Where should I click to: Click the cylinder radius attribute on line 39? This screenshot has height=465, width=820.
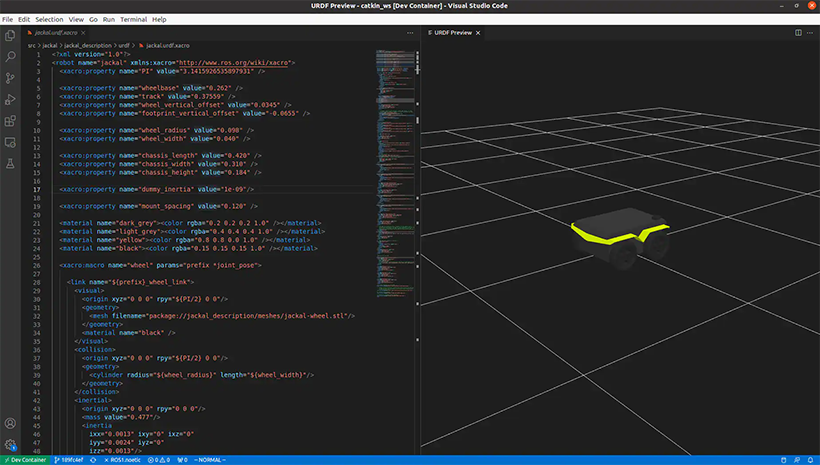pos(171,375)
